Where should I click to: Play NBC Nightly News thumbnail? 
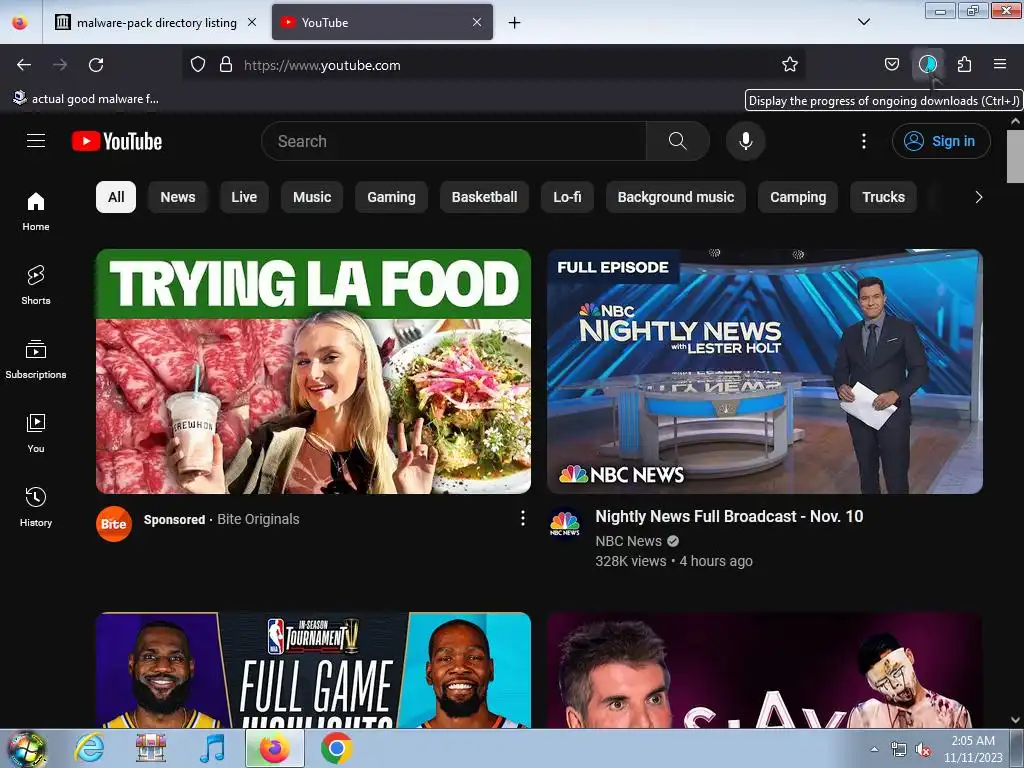coord(765,371)
